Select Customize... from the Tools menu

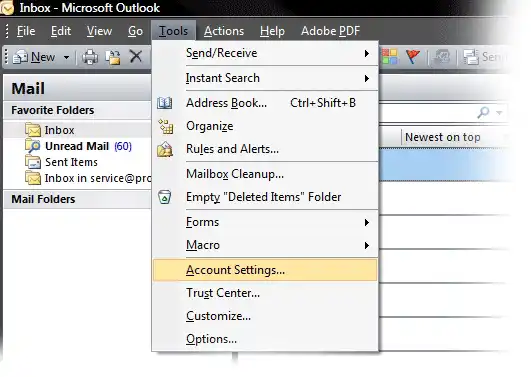click(265, 316)
